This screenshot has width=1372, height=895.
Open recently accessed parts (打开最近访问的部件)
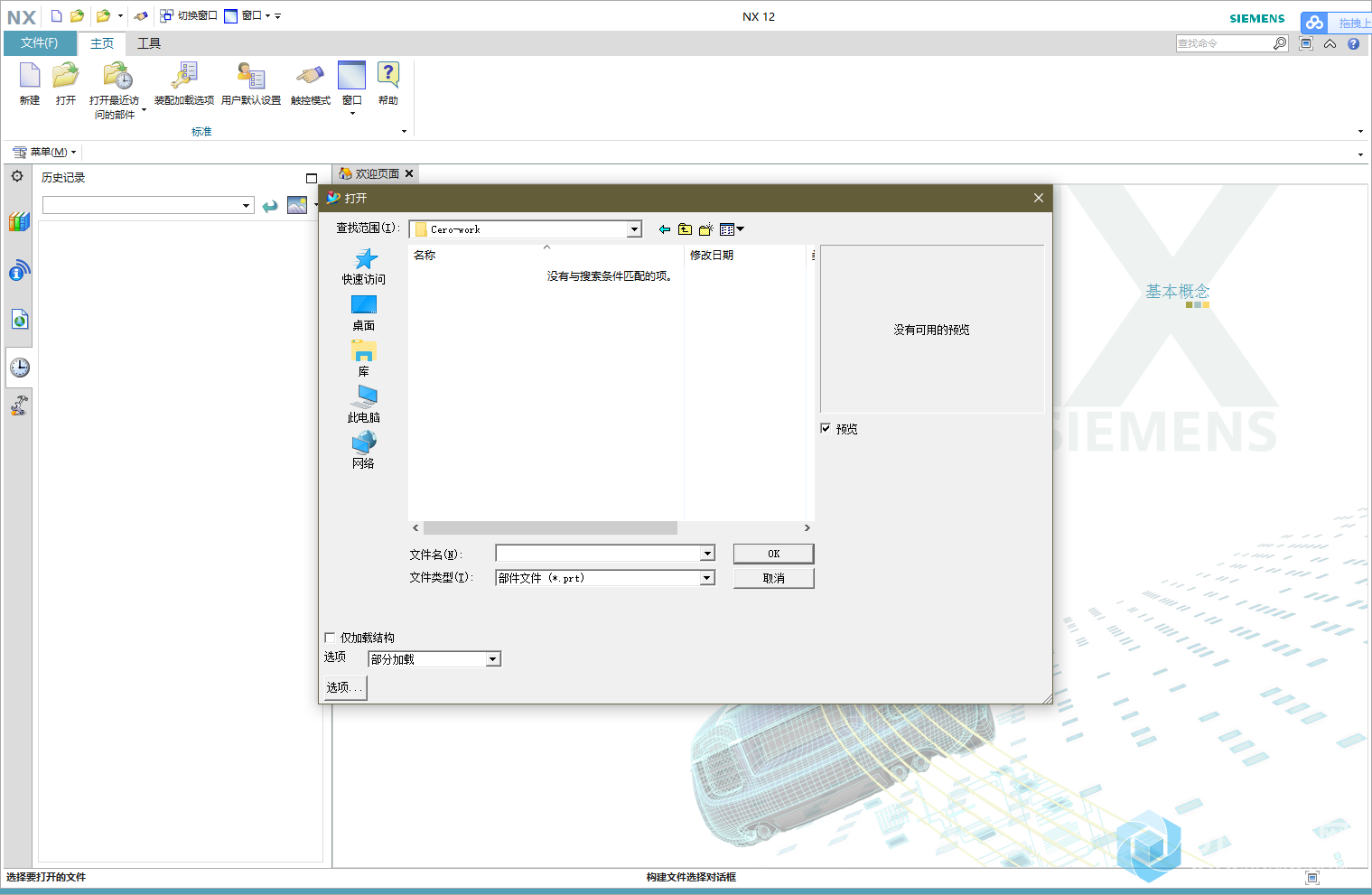point(115,90)
